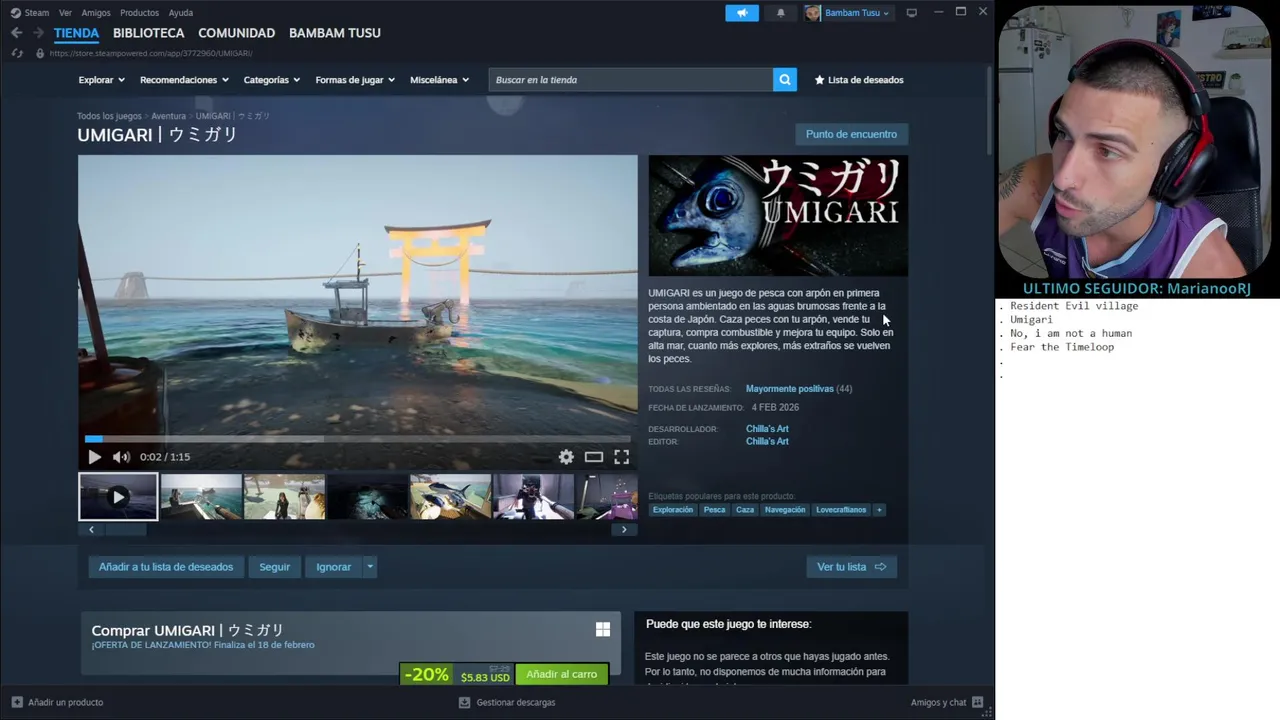Screen dimensions: 1280x720
Task: Mute the trailer volume
Action: (x=121, y=457)
